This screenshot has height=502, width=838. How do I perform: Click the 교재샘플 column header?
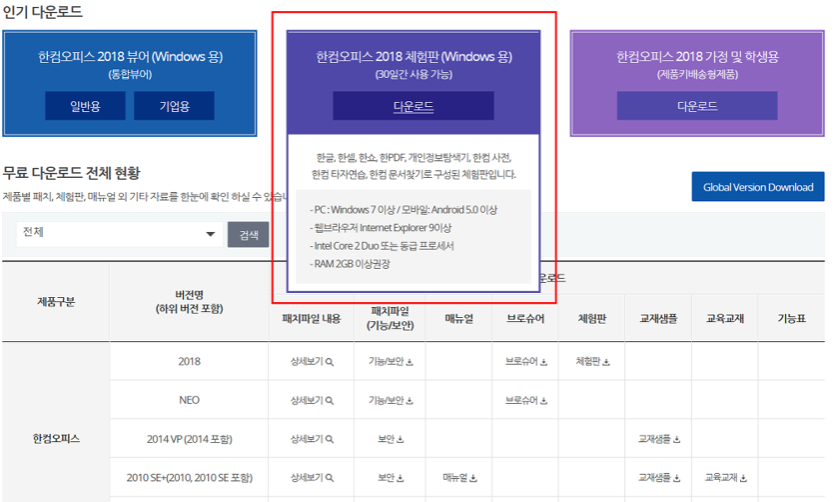(x=658, y=319)
